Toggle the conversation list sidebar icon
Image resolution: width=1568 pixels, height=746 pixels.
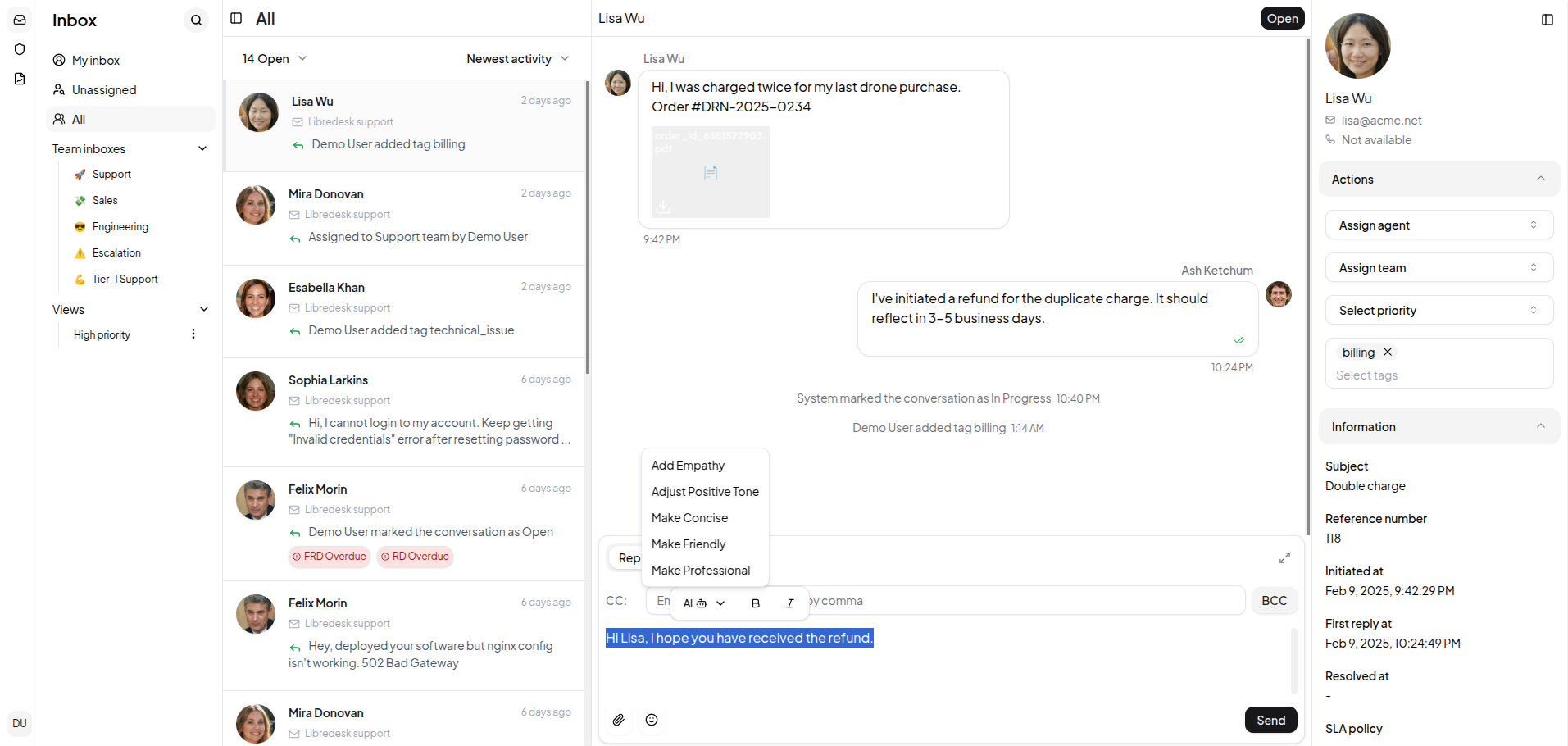[236, 17]
